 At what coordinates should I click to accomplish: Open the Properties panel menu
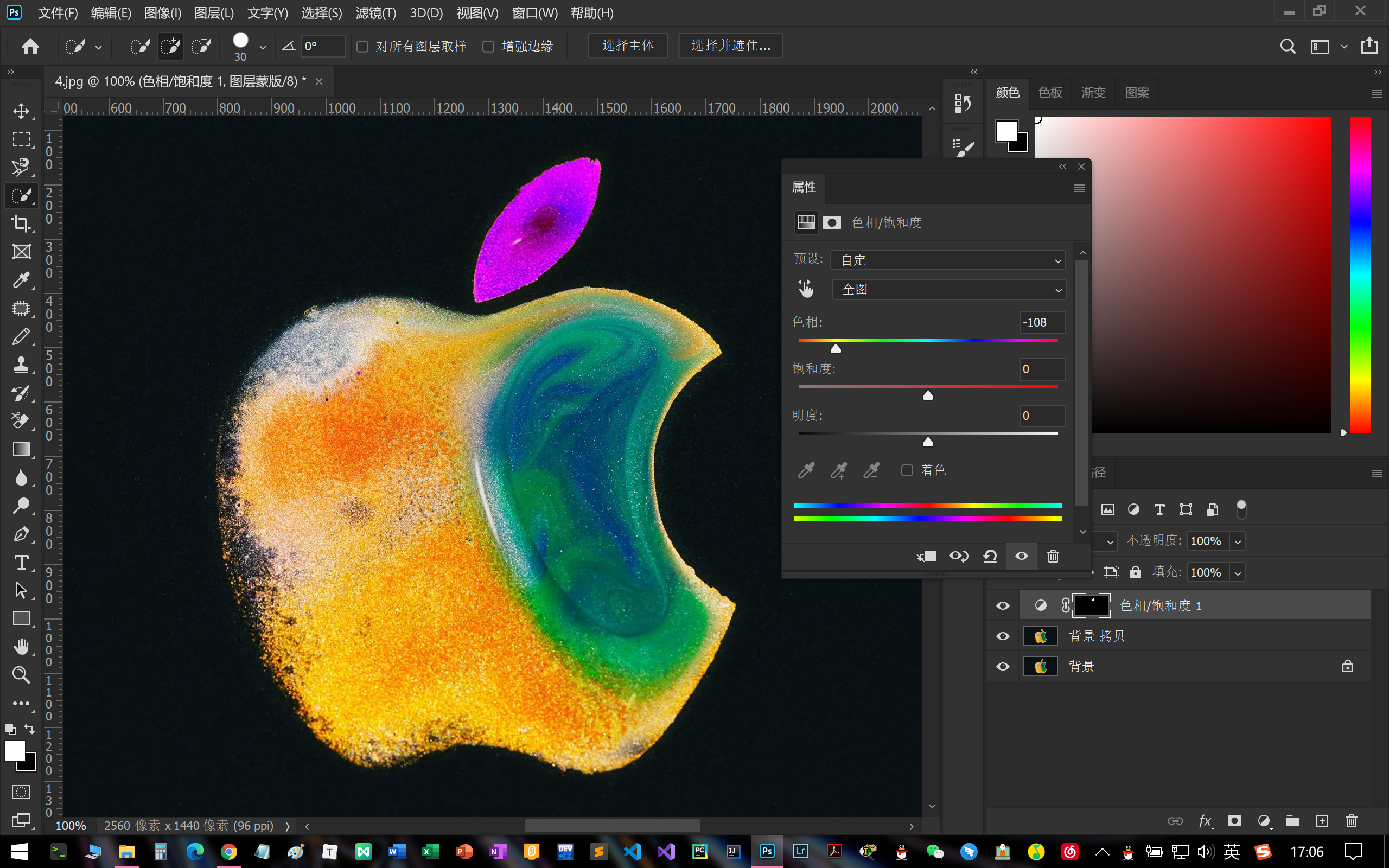(x=1079, y=188)
